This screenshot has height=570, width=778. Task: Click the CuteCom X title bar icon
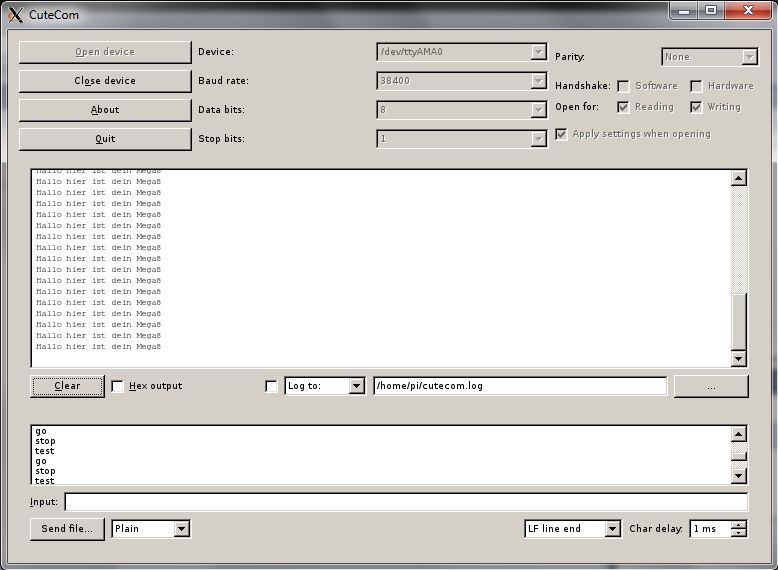point(15,15)
